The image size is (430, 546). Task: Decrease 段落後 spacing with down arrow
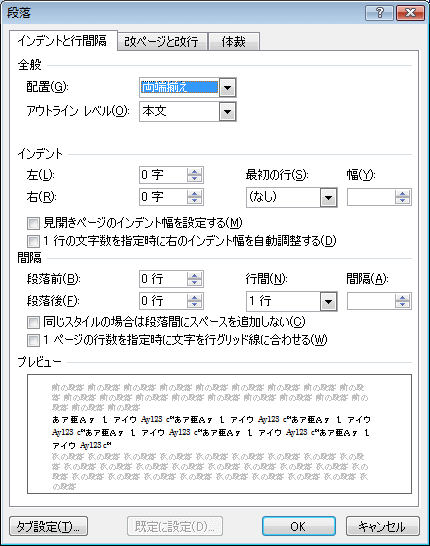pyautogui.click(x=194, y=304)
